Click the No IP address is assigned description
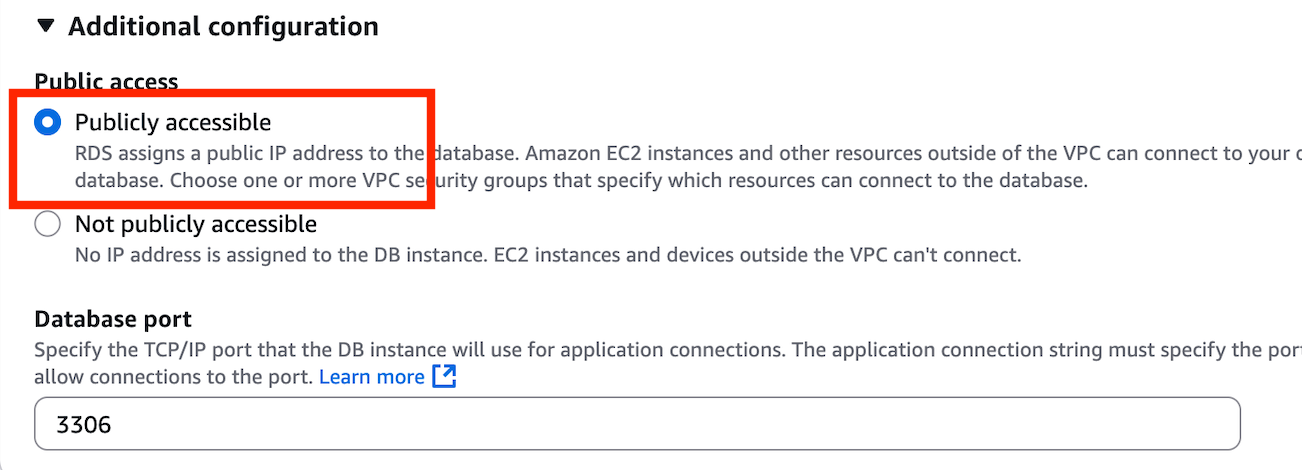 282,254
